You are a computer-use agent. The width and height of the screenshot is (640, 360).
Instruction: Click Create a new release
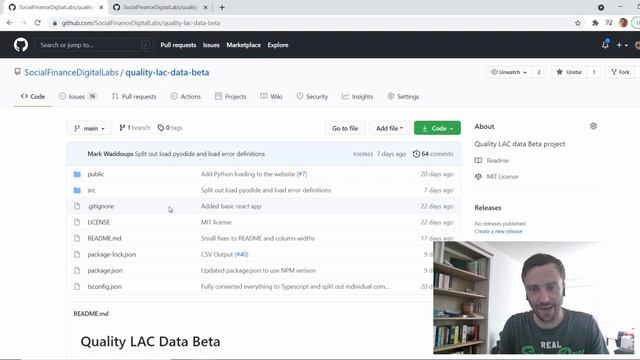498,231
